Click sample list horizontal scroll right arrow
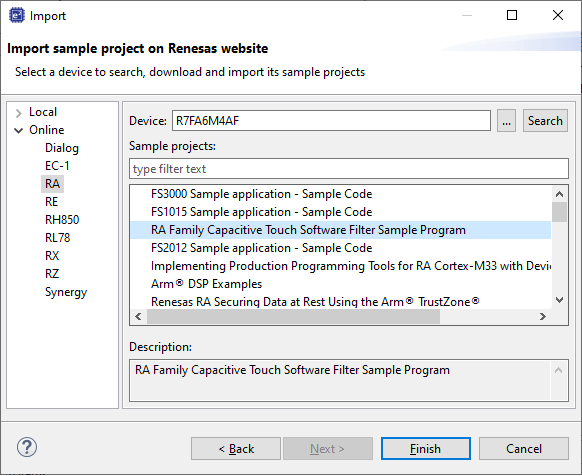This screenshot has width=582, height=476. point(543,316)
